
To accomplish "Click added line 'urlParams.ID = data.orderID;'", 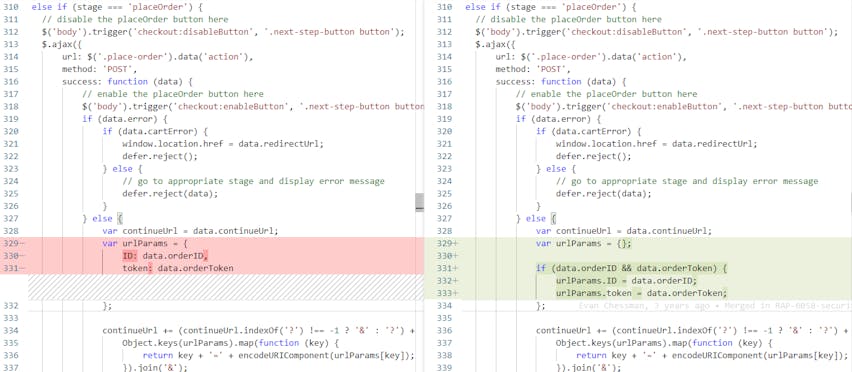I will coord(626,281).
